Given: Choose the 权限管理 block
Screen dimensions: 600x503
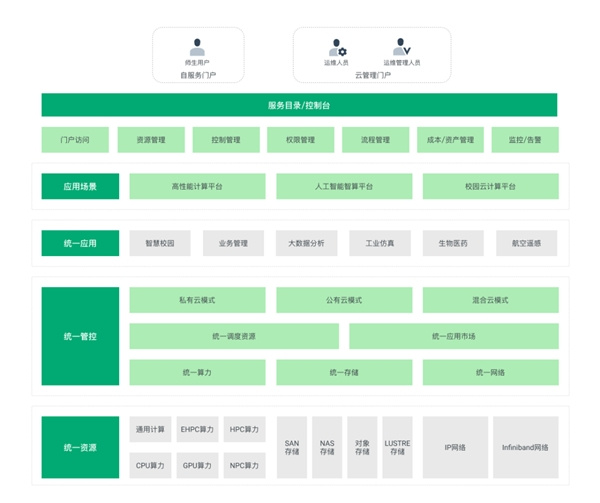Looking at the screenshot, I should [x=301, y=140].
